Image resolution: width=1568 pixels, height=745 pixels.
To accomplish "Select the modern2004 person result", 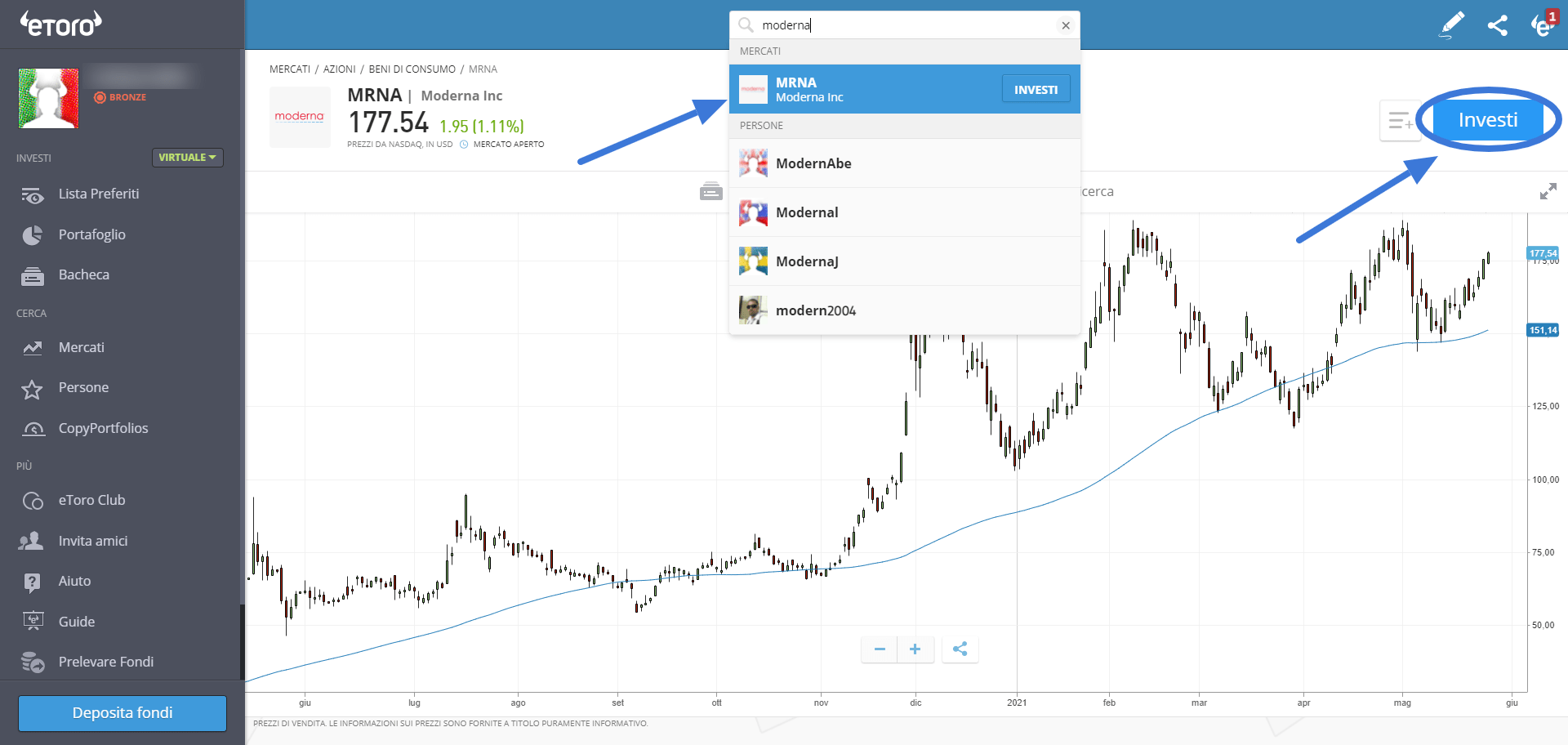I will [x=905, y=310].
